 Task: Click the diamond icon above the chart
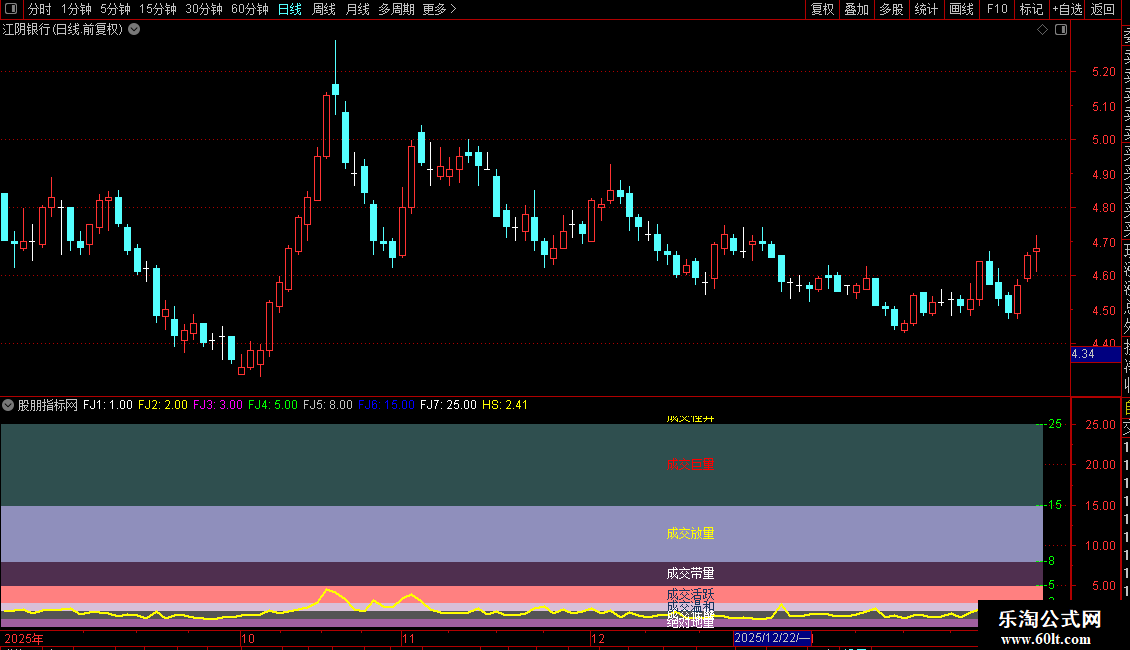click(x=1042, y=30)
